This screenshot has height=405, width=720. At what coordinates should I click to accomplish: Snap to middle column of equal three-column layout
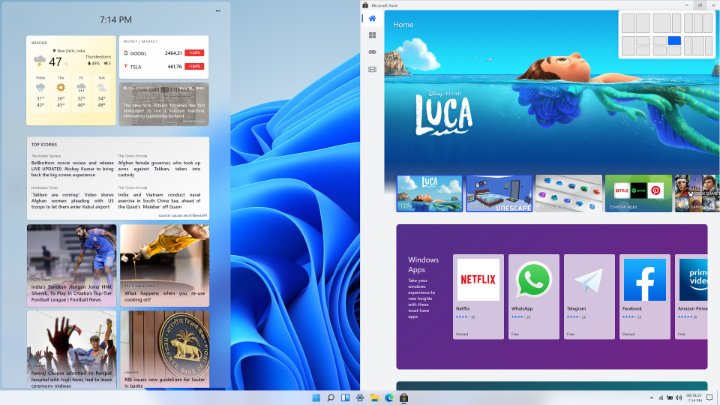pyautogui.click(x=698, y=23)
